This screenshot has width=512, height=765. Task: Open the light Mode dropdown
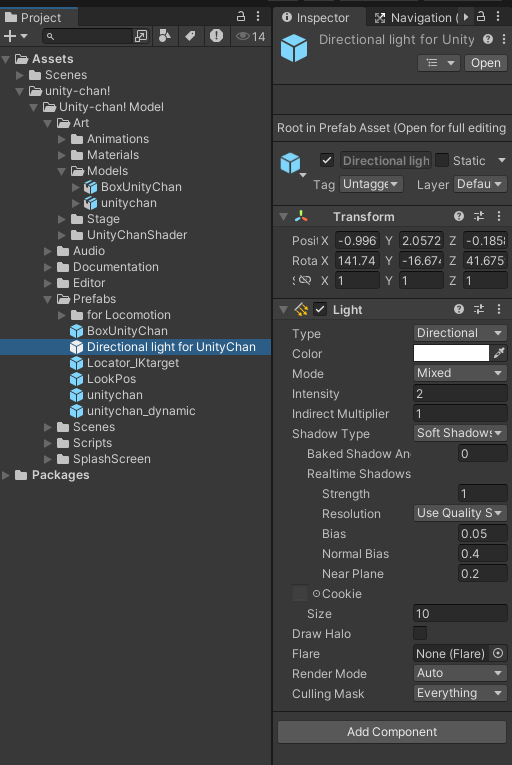[x=460, y=373]
